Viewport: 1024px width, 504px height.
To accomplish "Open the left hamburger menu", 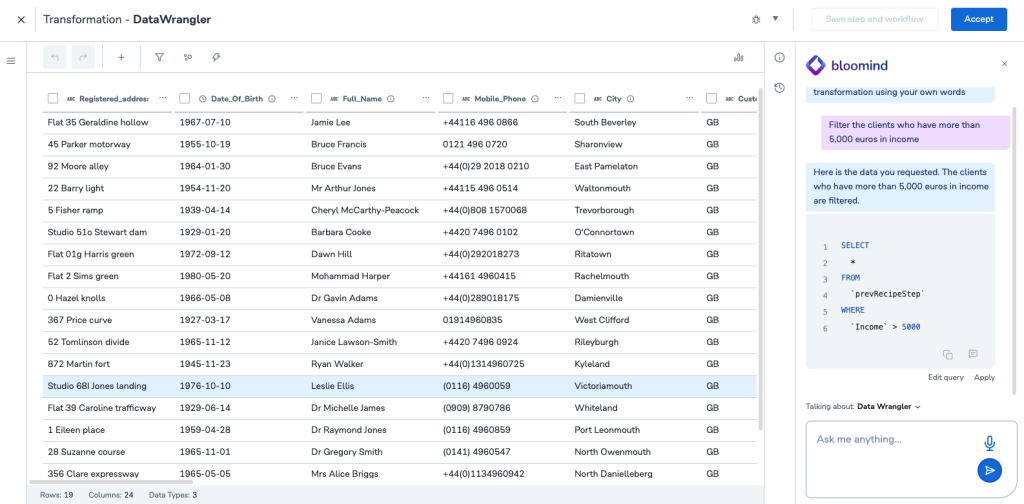I will pos(11,61).
